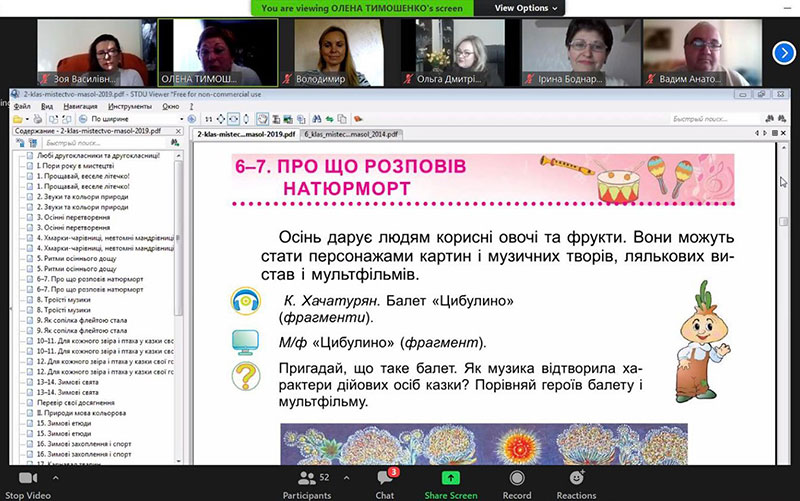Select the image selection tool

coord(288,119)
